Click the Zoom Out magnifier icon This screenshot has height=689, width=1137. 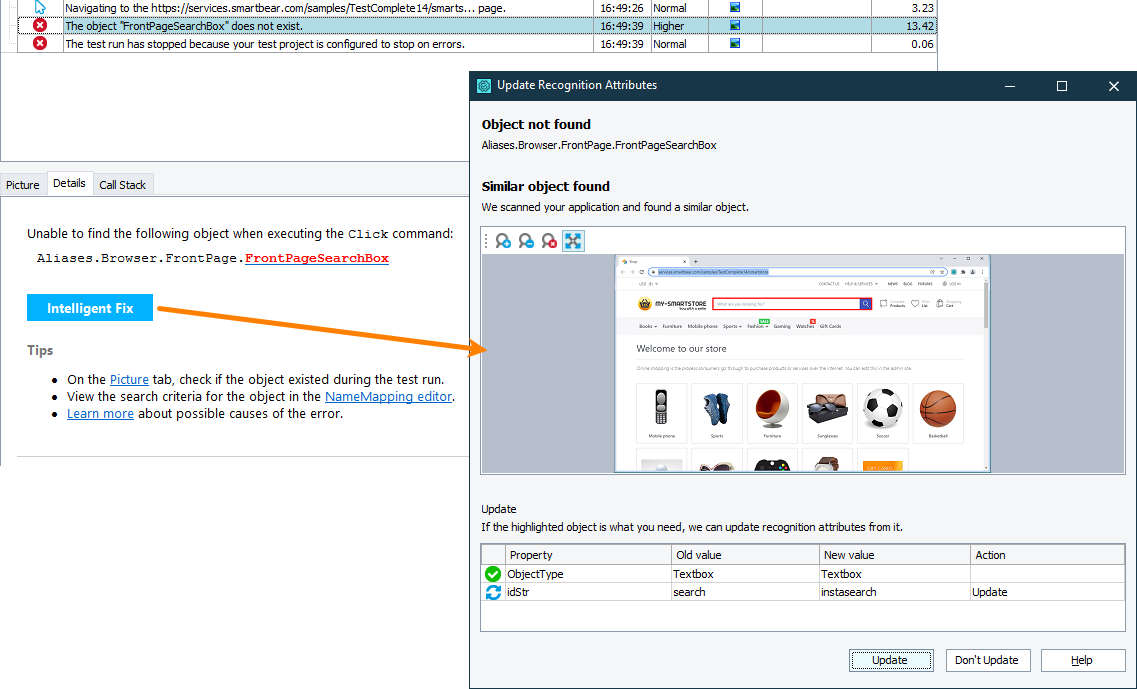point(525,240)
